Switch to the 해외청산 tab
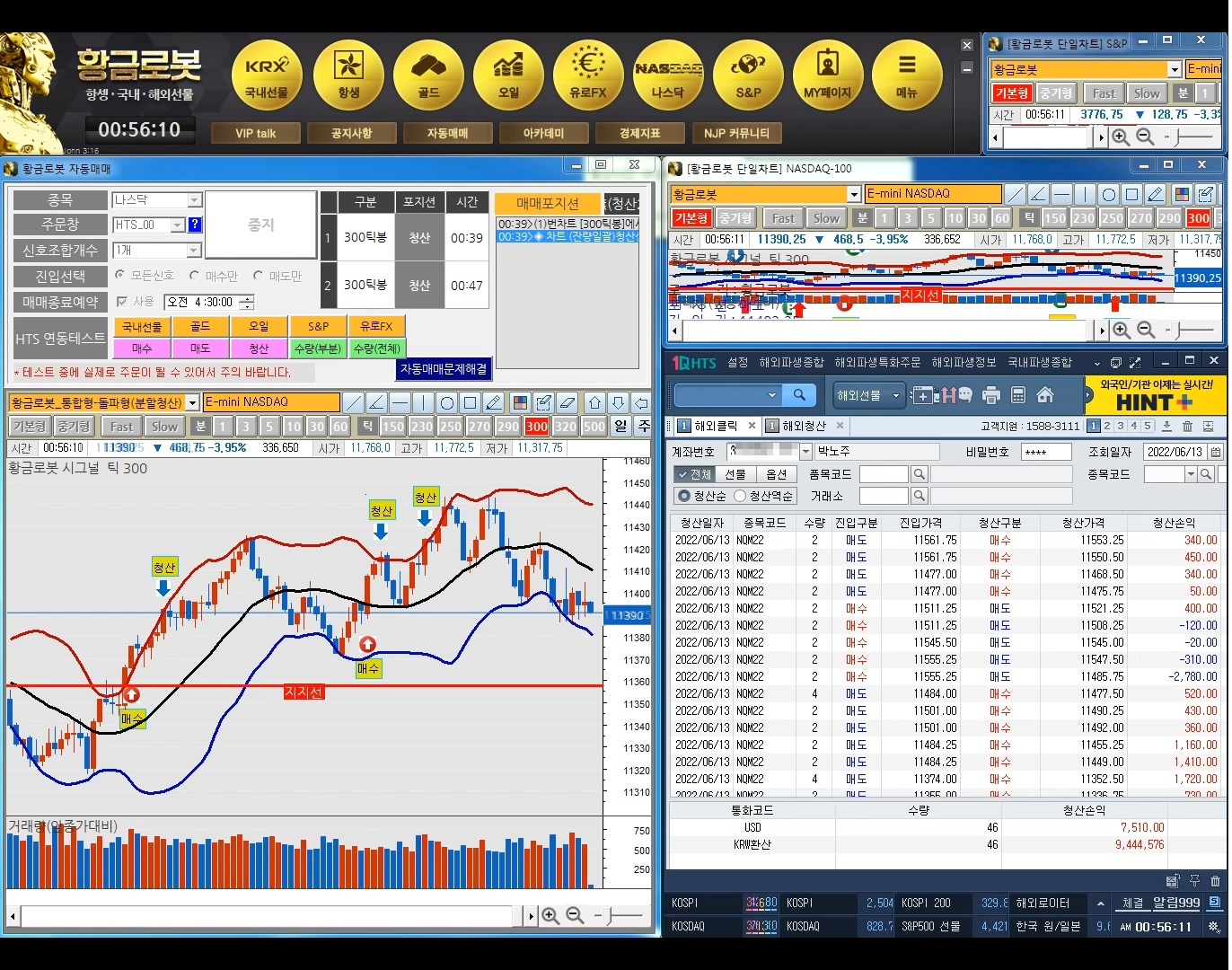The image size is (1232, 970). [803, 426]
